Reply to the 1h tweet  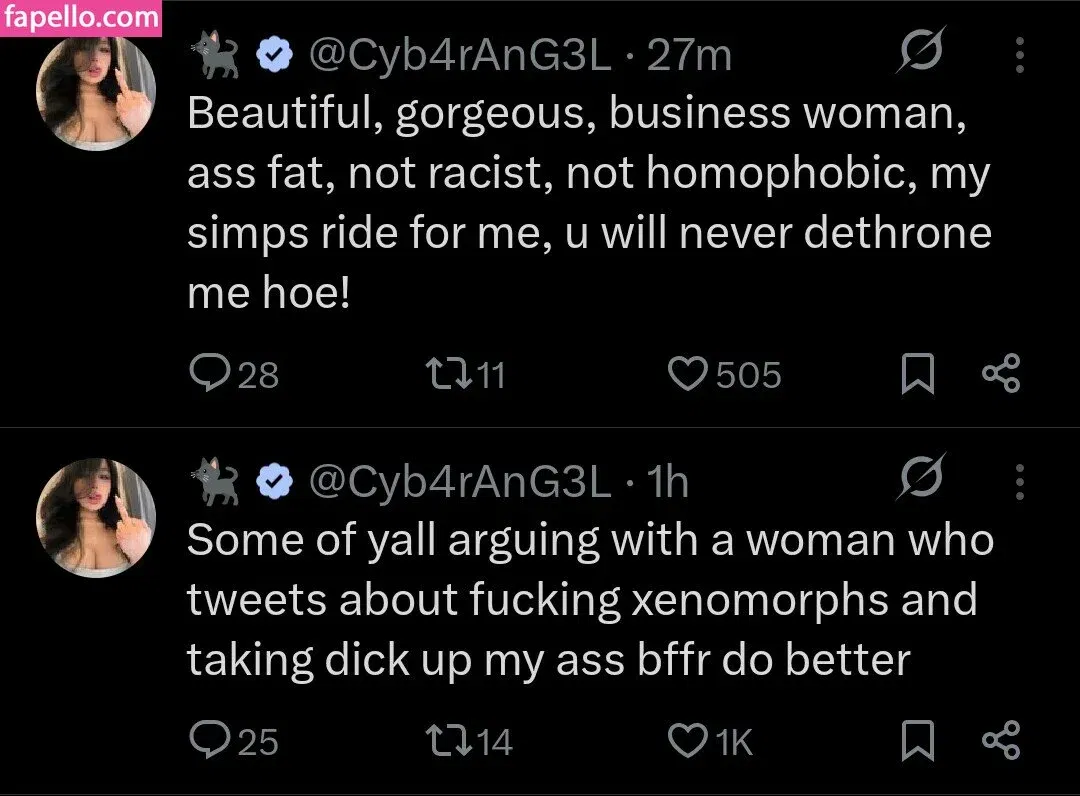pos(208,741)
